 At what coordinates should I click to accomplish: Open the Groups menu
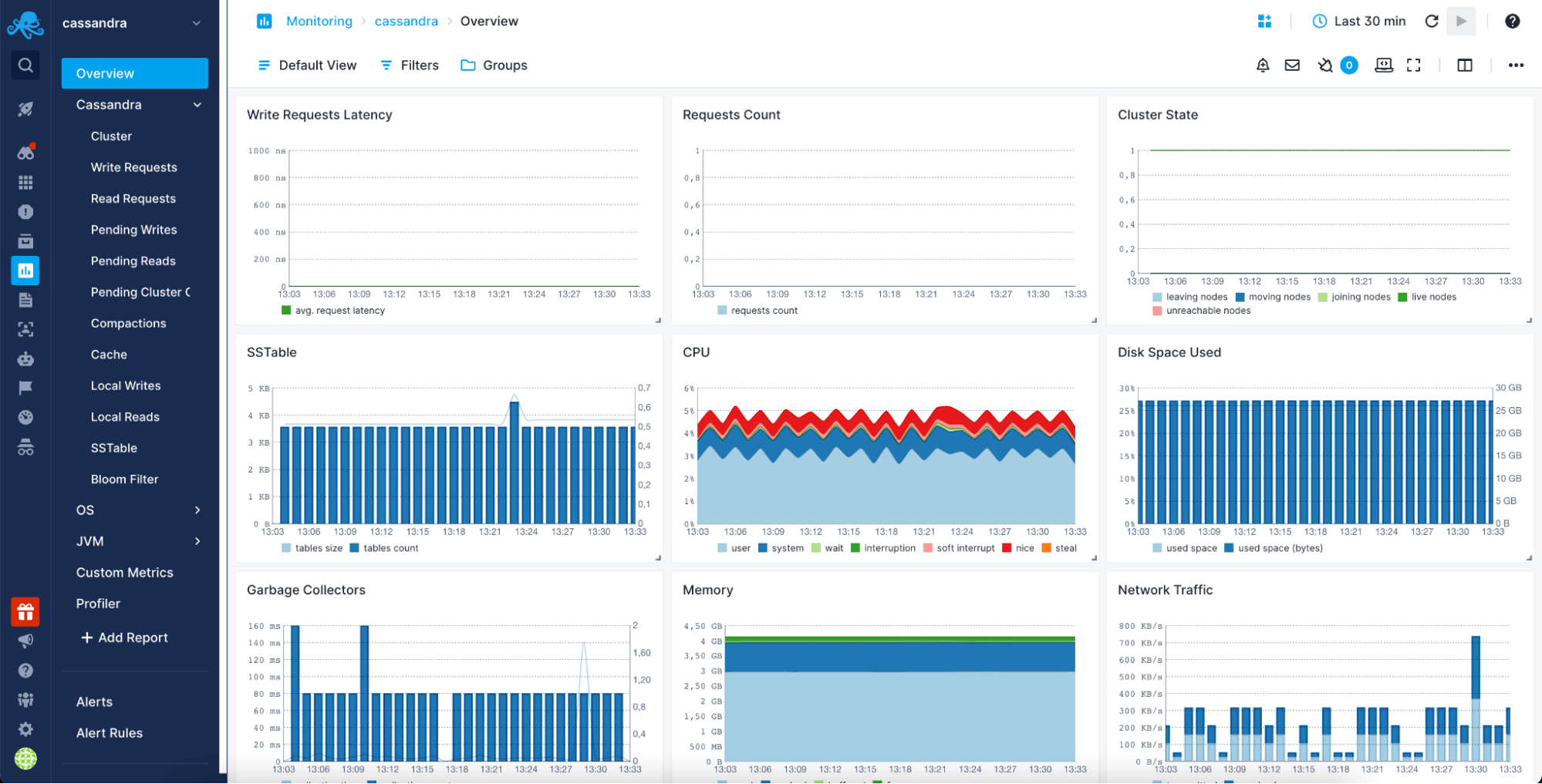coord(494,66)
